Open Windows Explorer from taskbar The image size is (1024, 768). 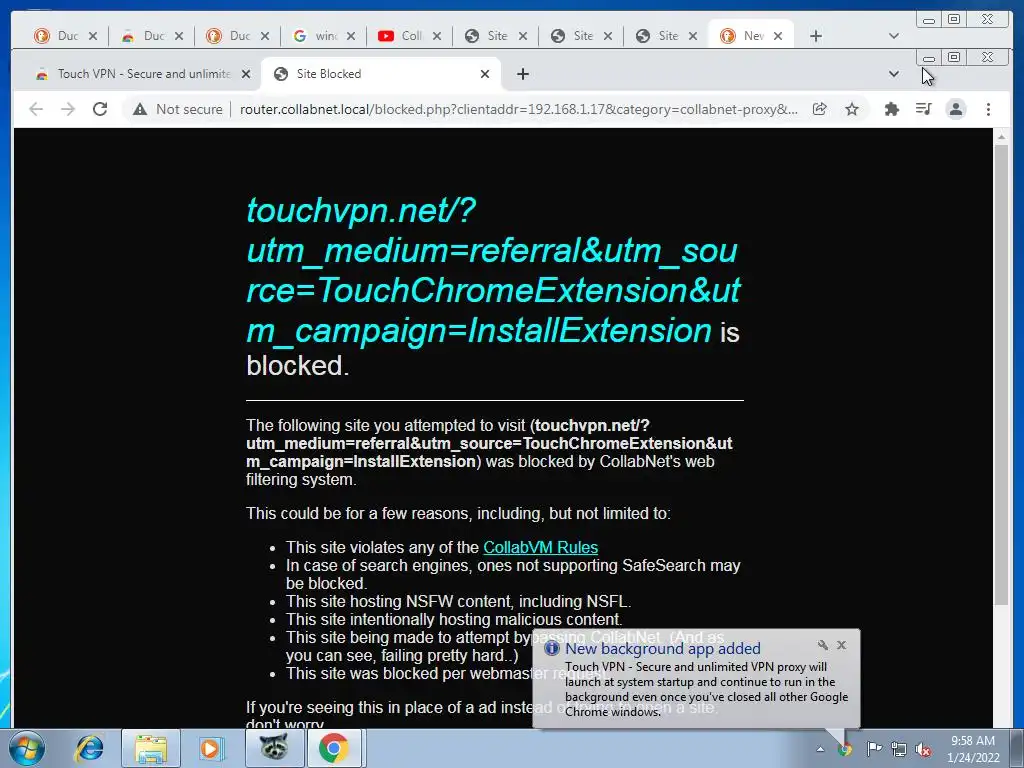tap(150, 748)
